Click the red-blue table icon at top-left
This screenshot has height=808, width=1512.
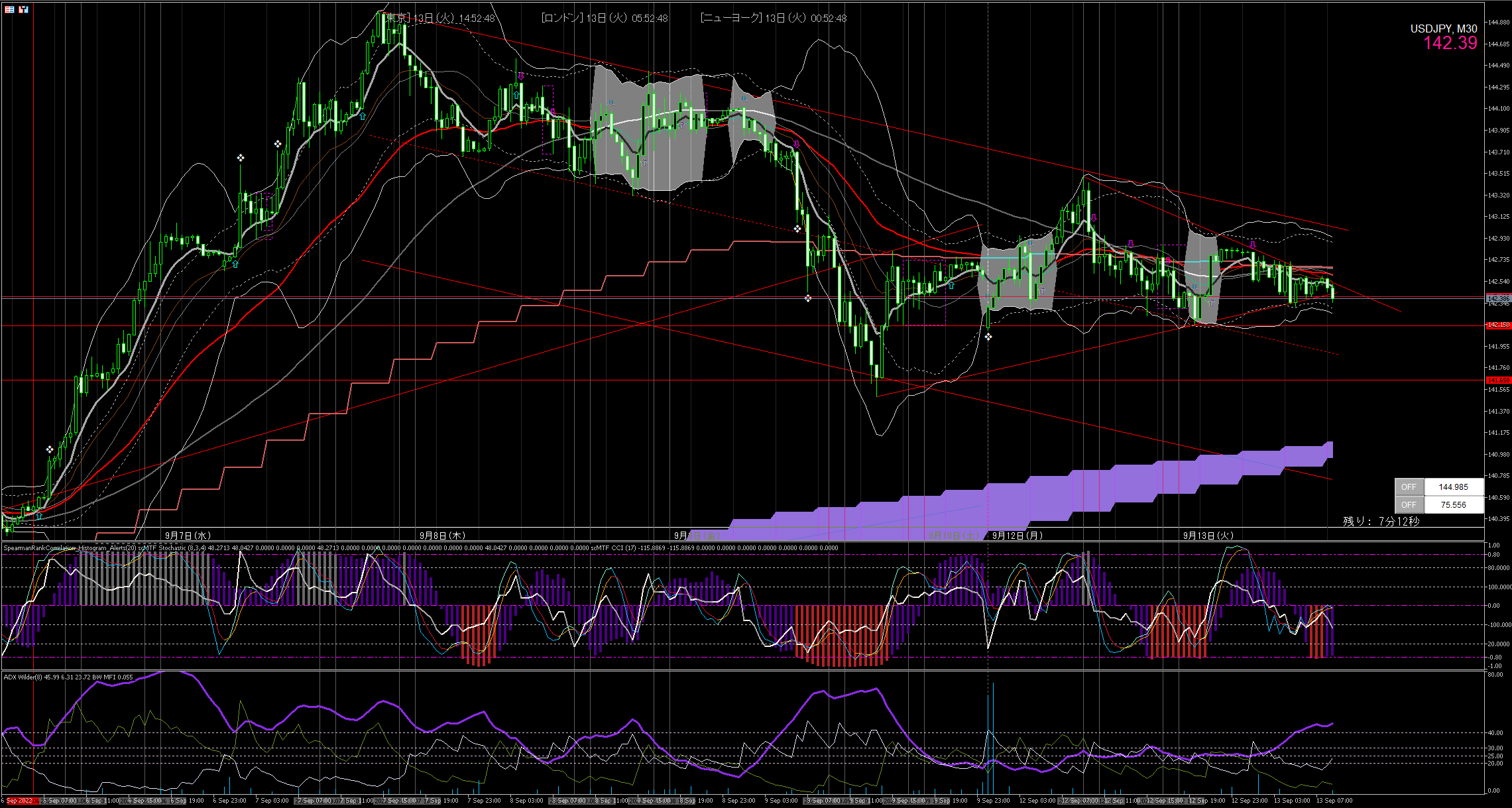pyautogui.click(x=9, y=9)
